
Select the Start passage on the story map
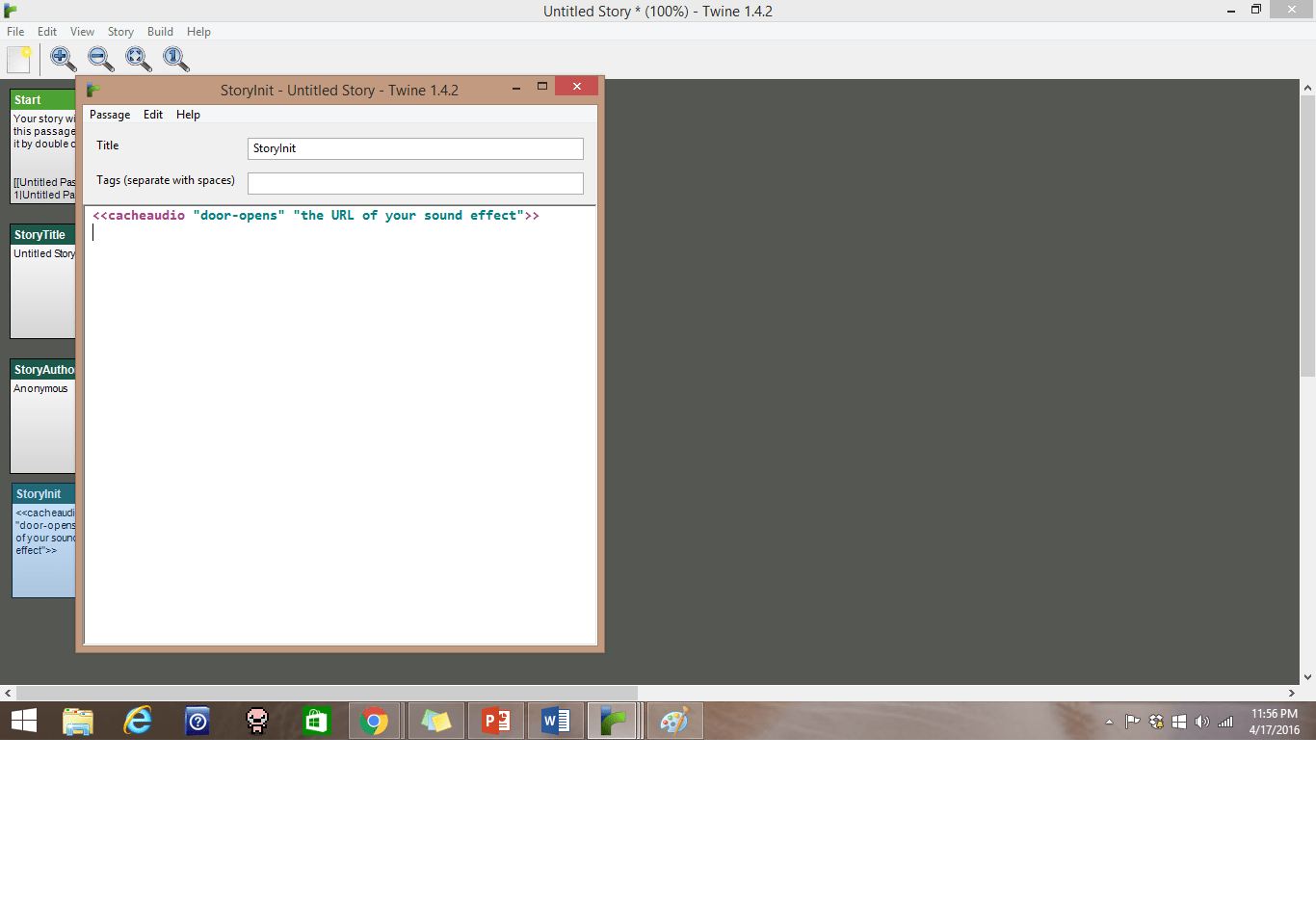42,146
